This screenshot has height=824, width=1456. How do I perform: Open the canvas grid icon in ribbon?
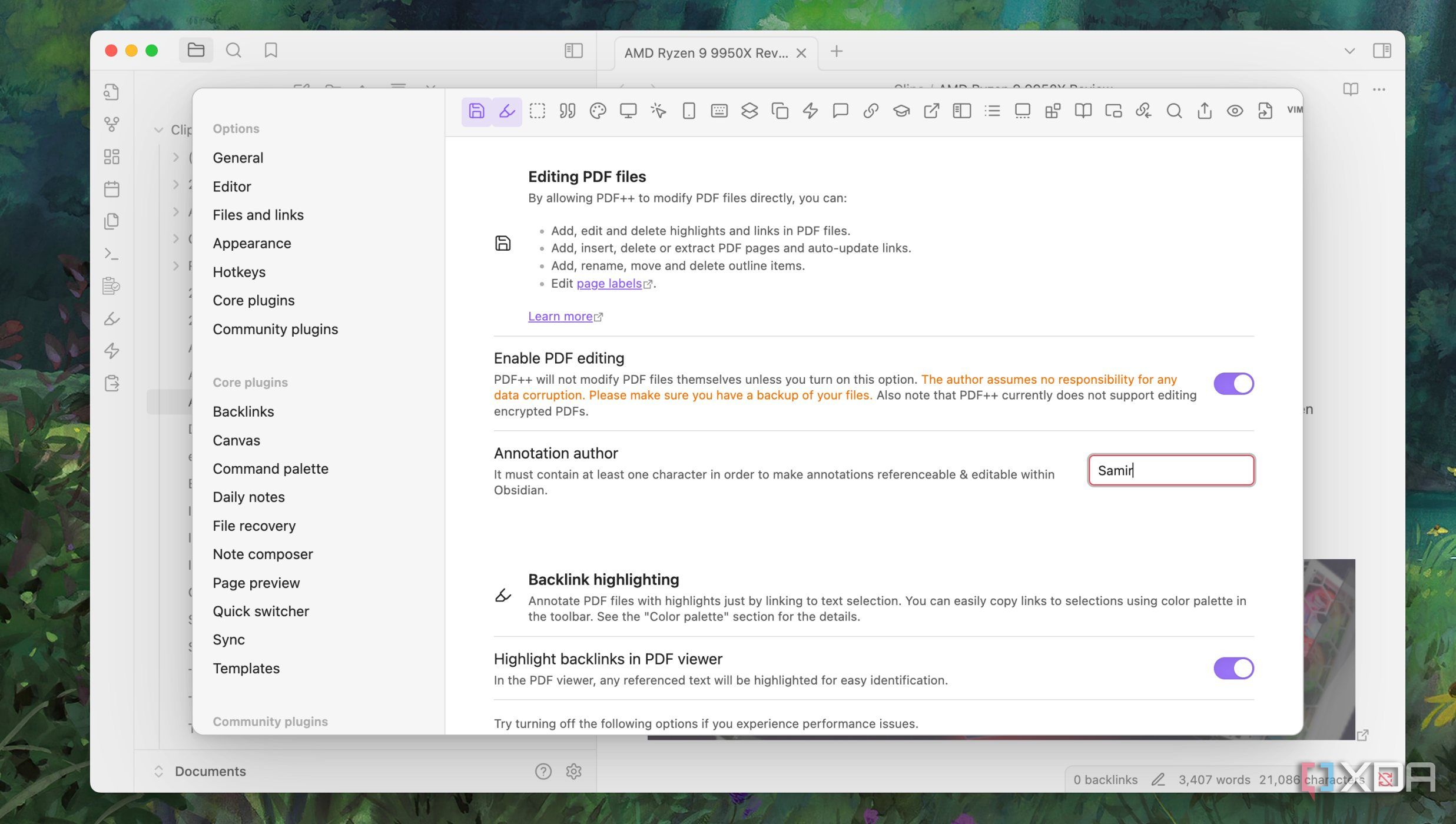pos(111,157)
